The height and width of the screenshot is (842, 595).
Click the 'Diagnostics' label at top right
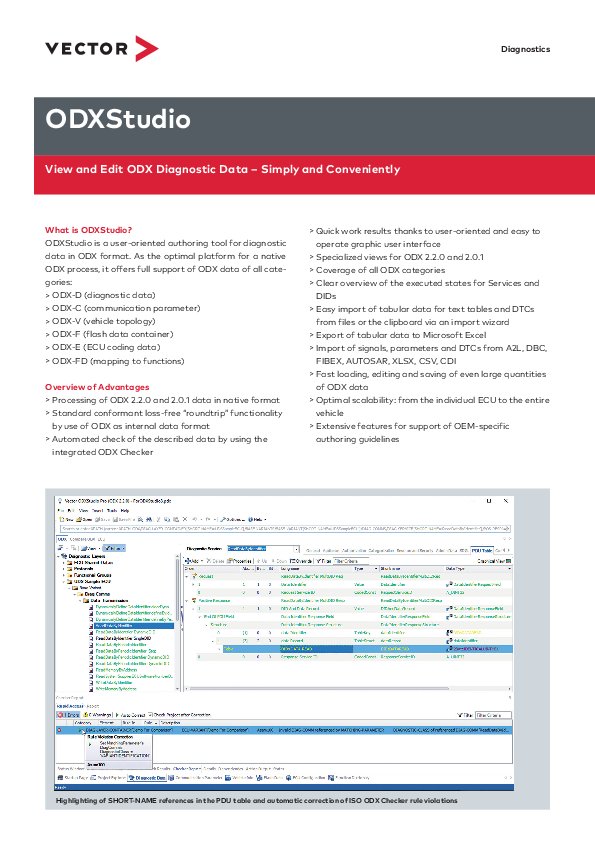pos(525,49)
